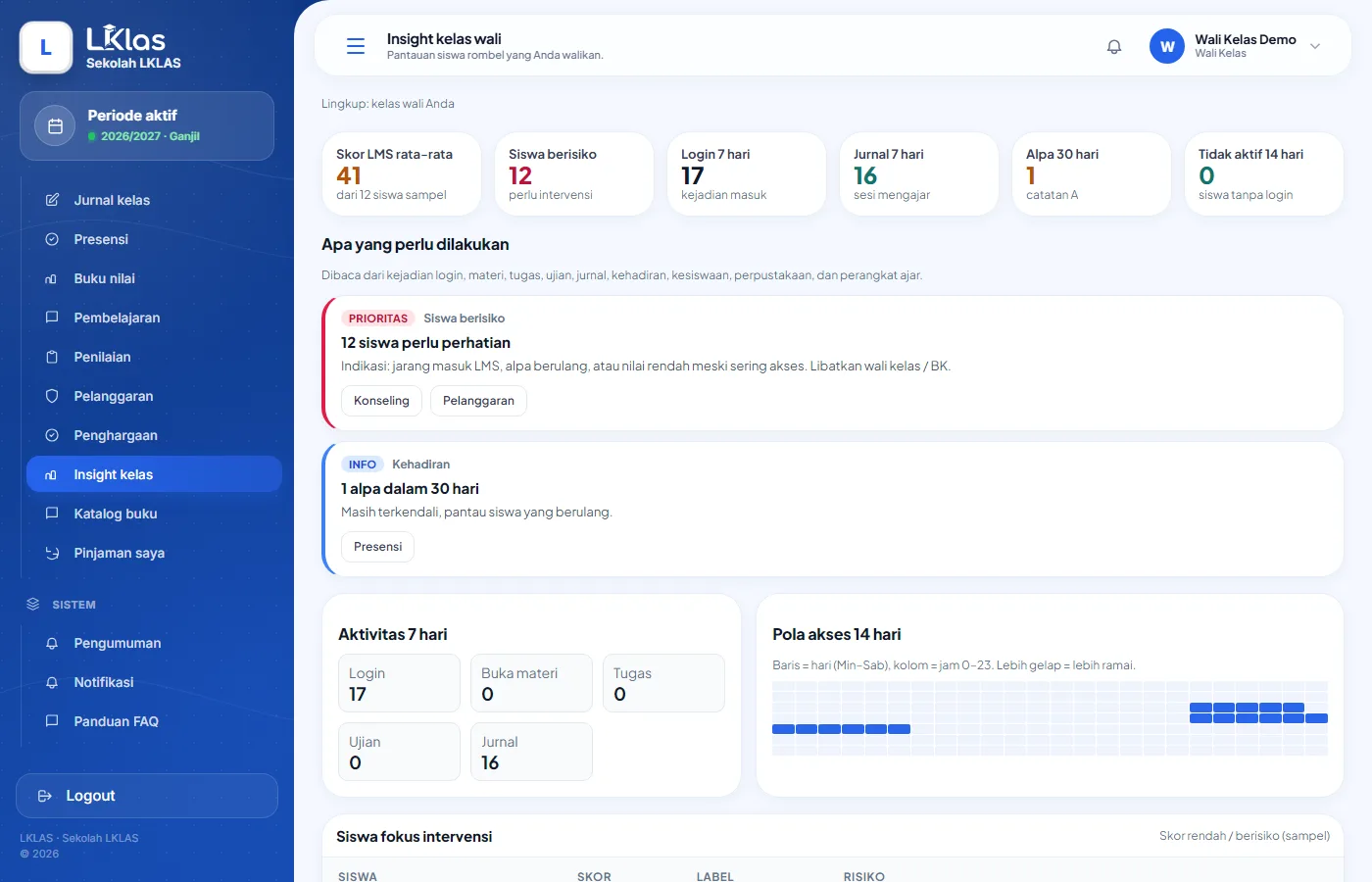Select the Login 7 hari stat card

(x=746, y=174)
